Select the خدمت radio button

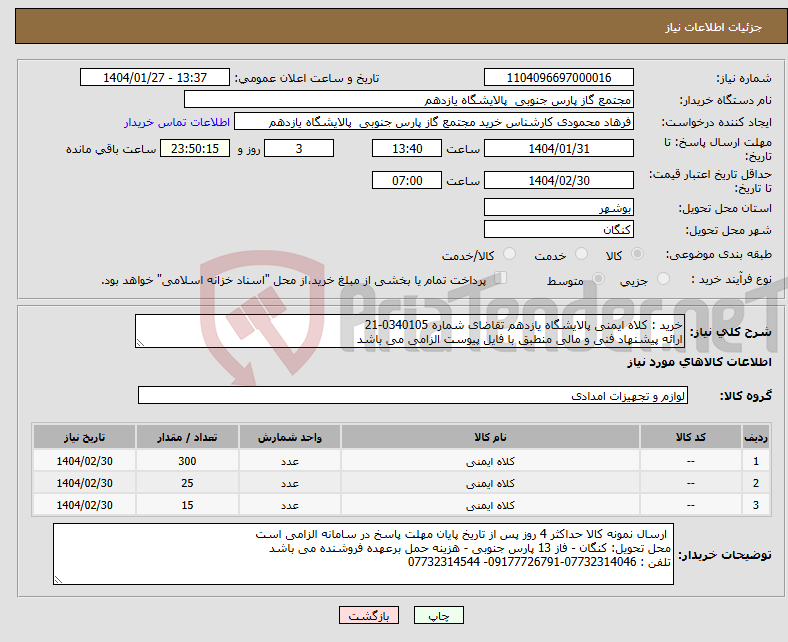coord(581,254)
